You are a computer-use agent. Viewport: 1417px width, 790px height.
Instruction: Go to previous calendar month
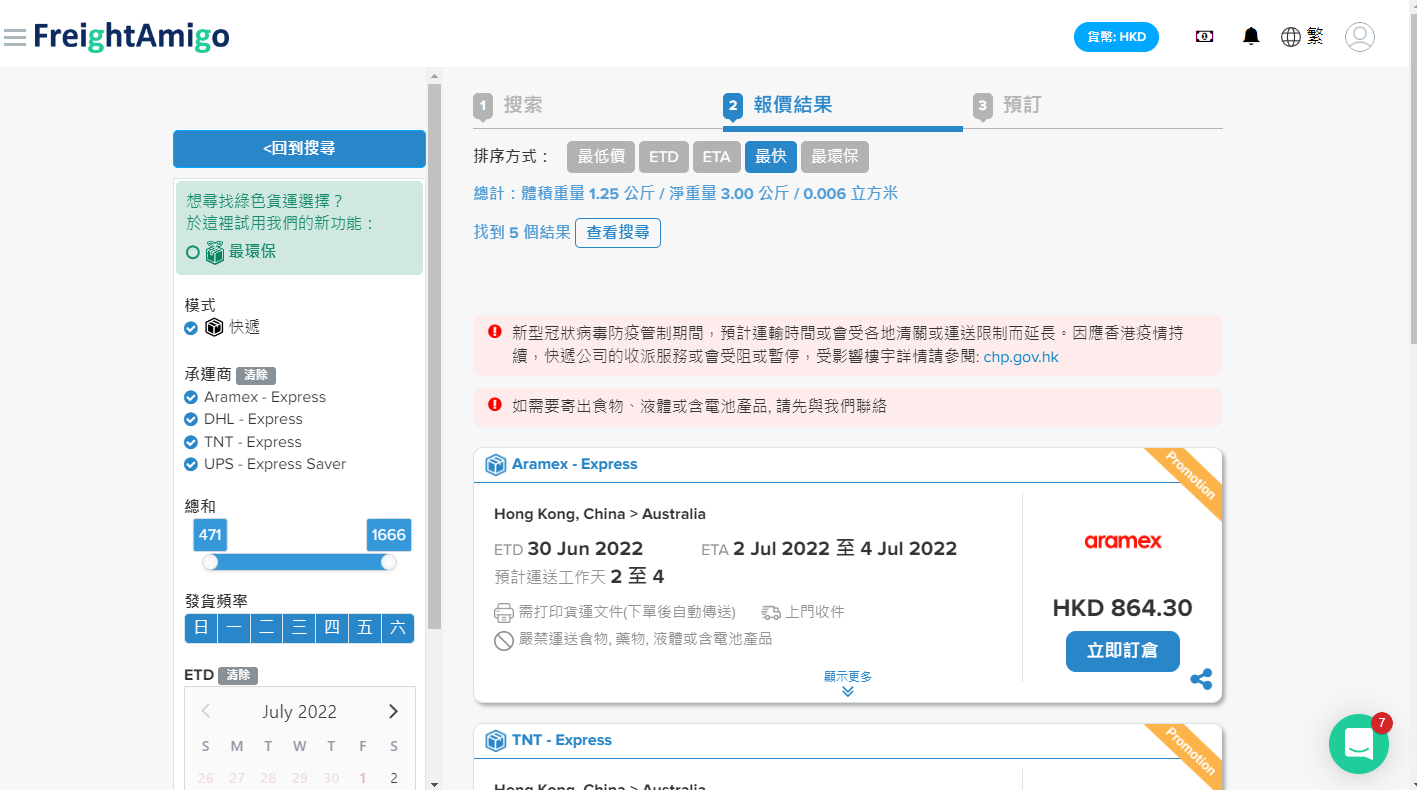206,711
